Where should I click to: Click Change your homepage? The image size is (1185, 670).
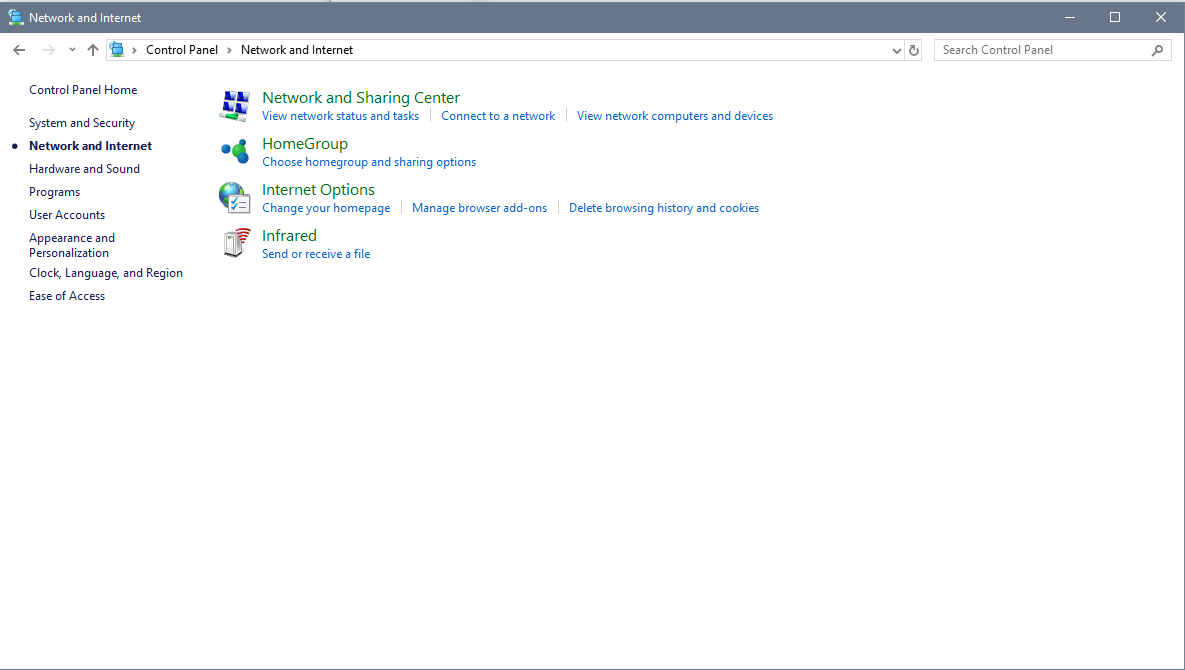(x=326, y=208)
